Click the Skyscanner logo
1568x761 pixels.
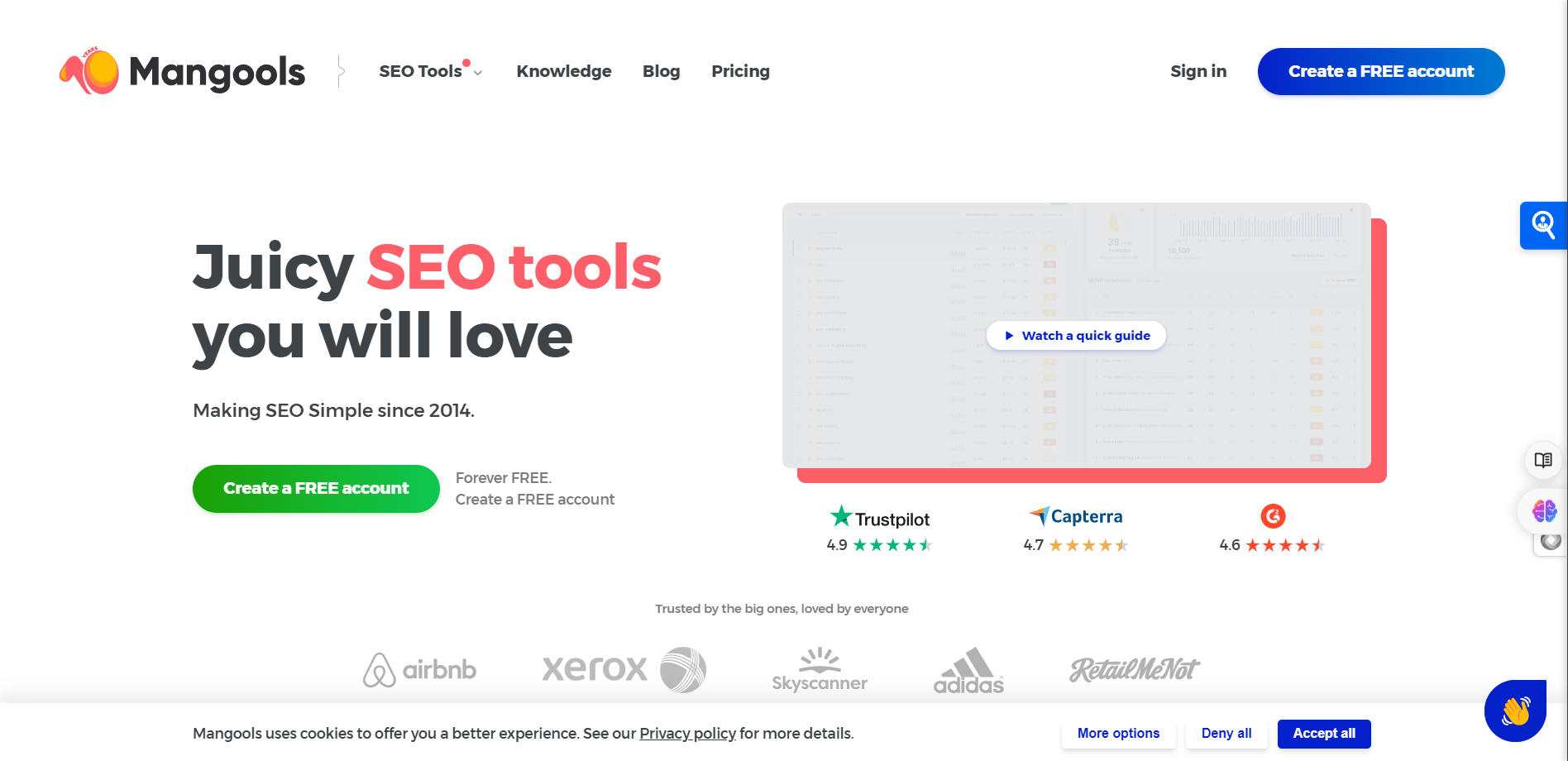[x=820, y=669]
